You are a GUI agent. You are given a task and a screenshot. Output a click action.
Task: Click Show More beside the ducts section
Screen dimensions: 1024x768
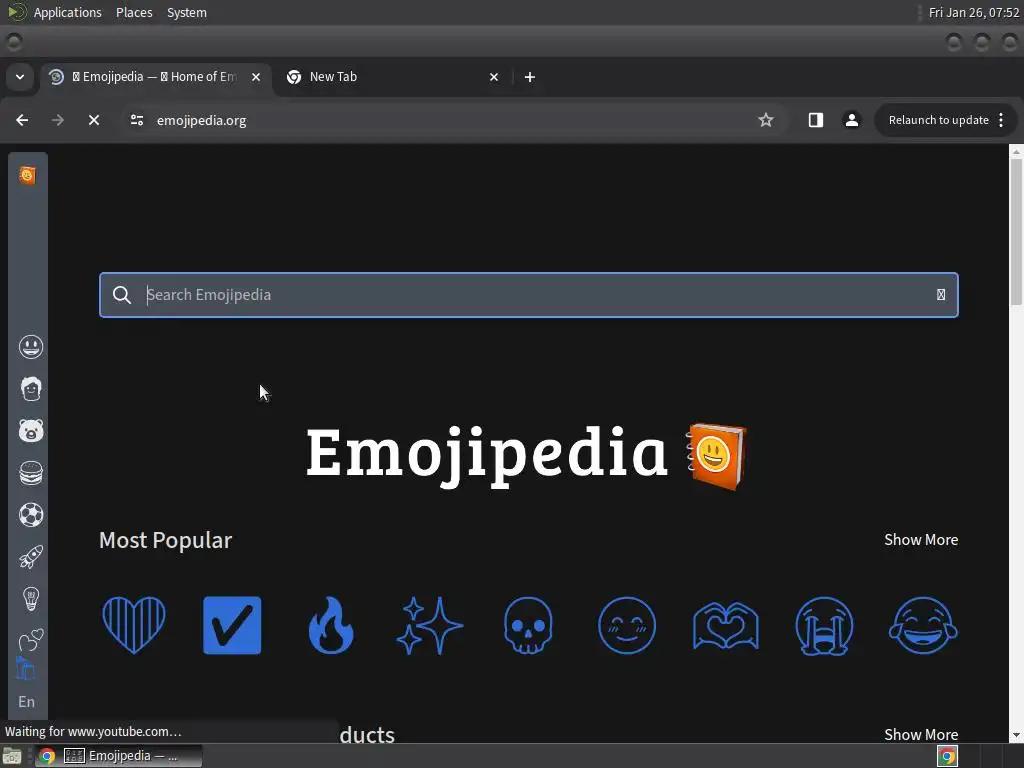pyautogui.click(x=921, y=735)
